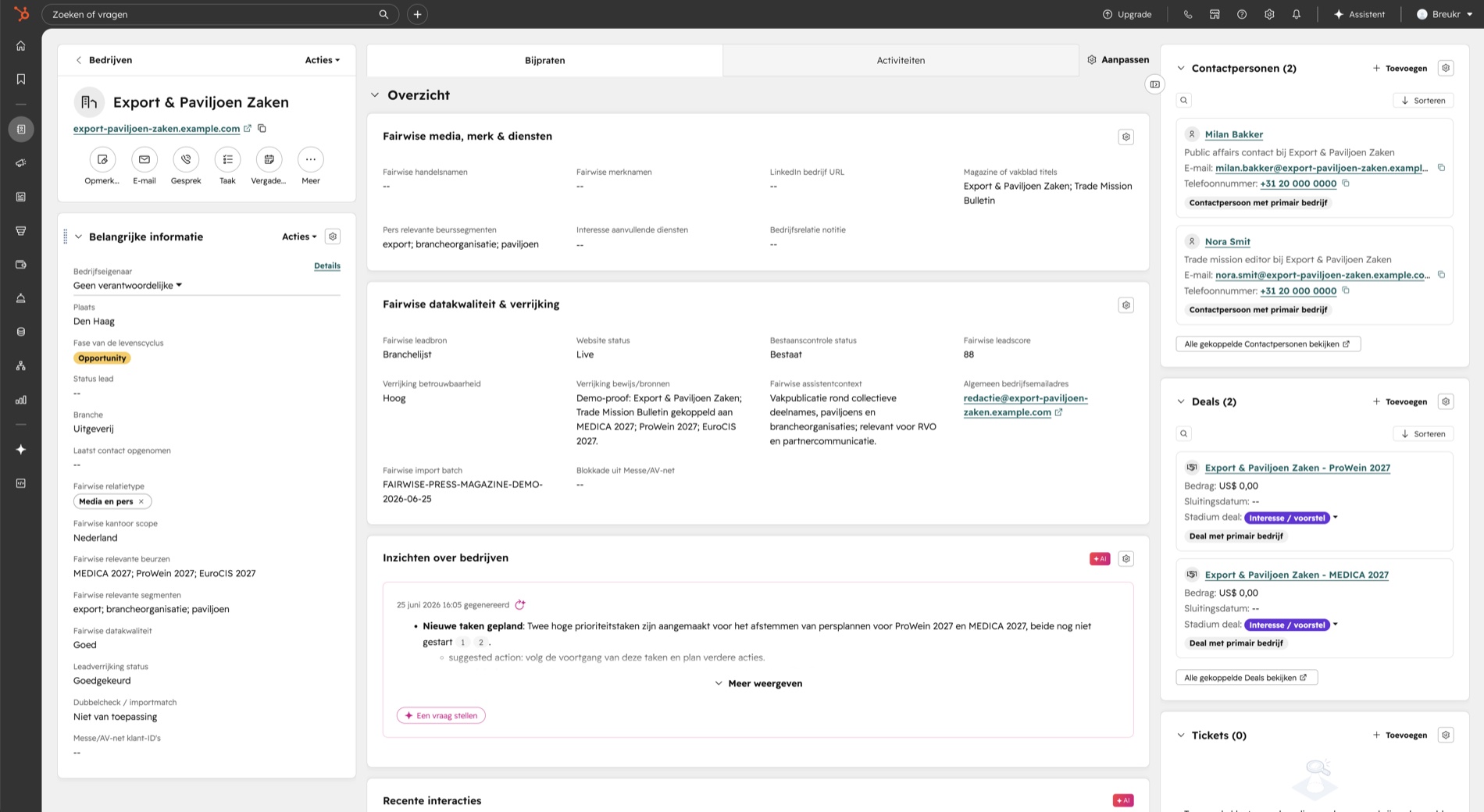Image resolution: width=1484 pixels, height=812 pixels.
Task: Open the home icon in left sidebar
Action: (21, 46)
